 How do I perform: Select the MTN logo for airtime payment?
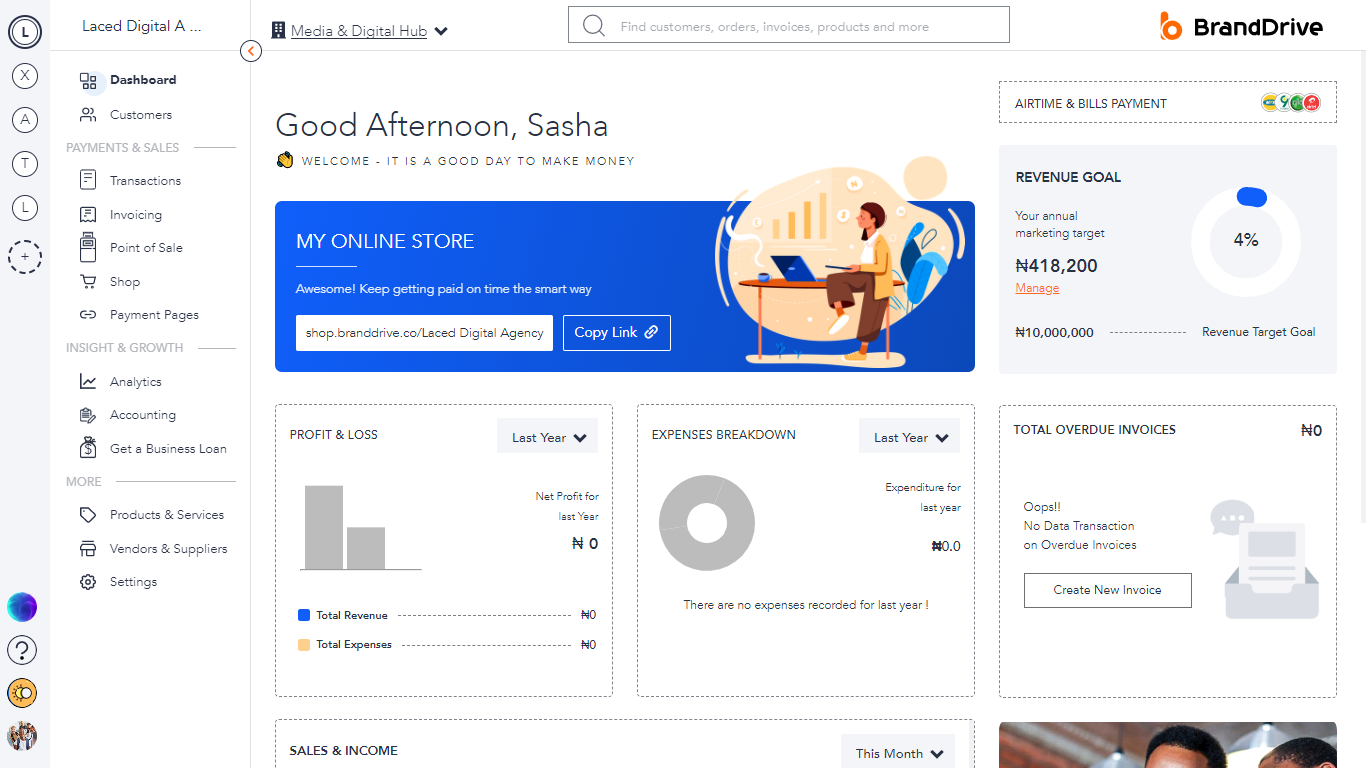pos(1269,101)
